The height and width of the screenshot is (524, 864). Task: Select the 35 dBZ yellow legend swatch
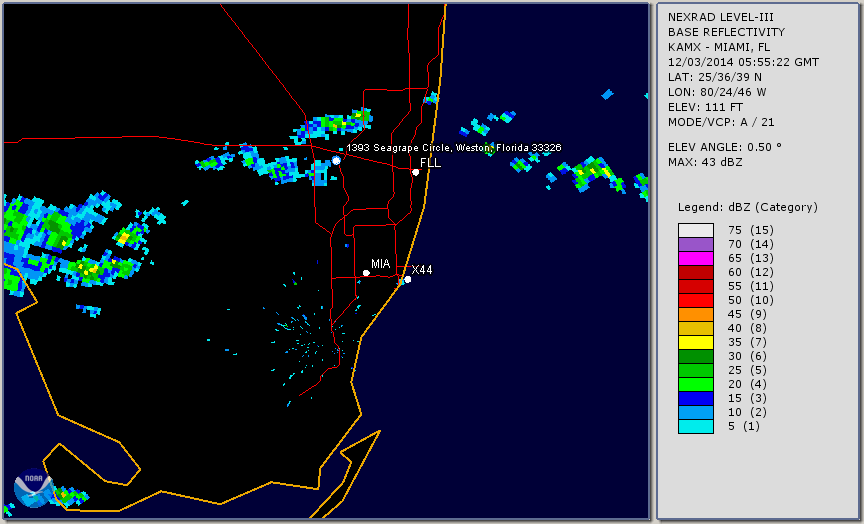coord(696,342)
